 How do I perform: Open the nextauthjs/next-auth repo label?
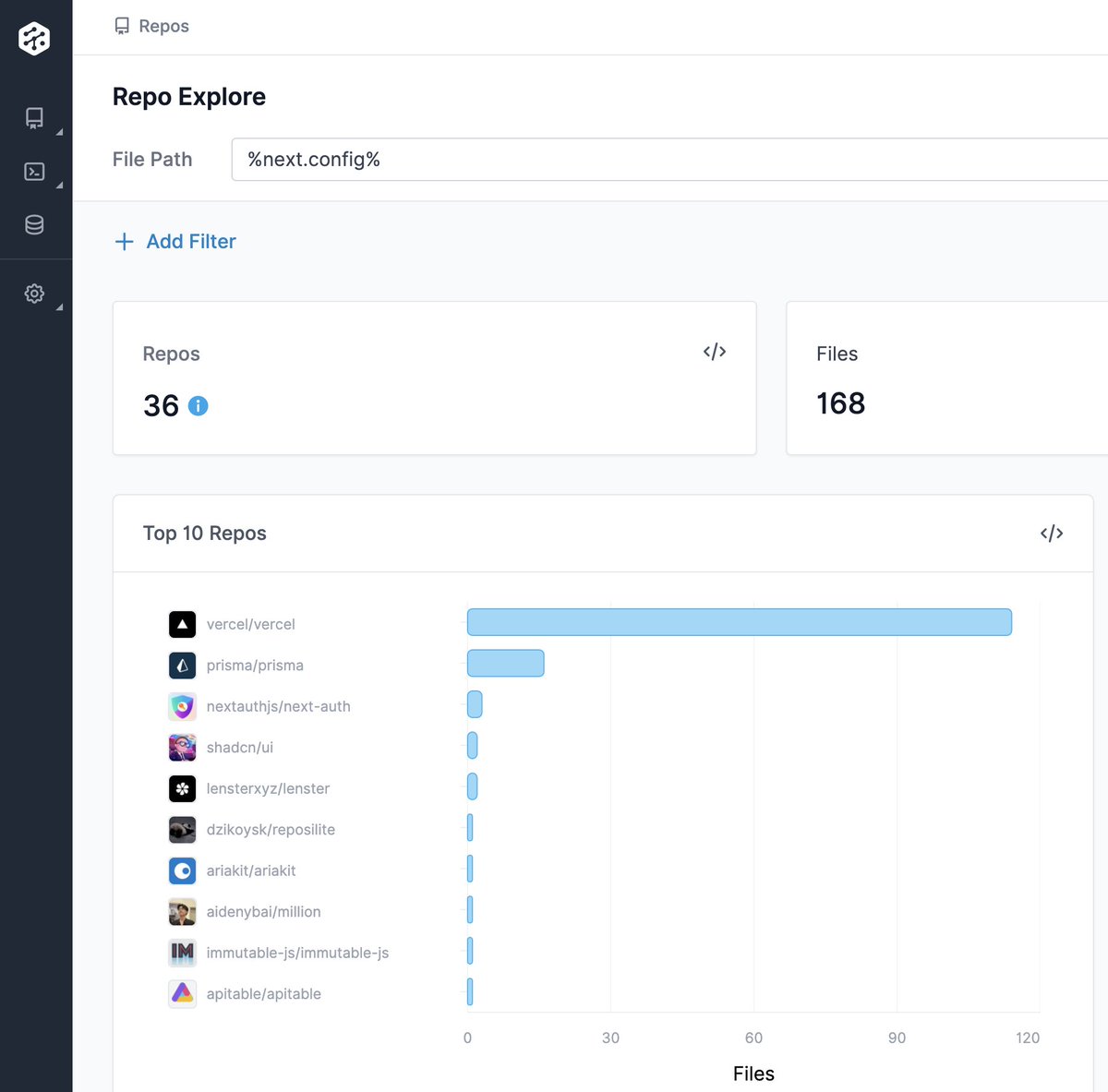279,706
